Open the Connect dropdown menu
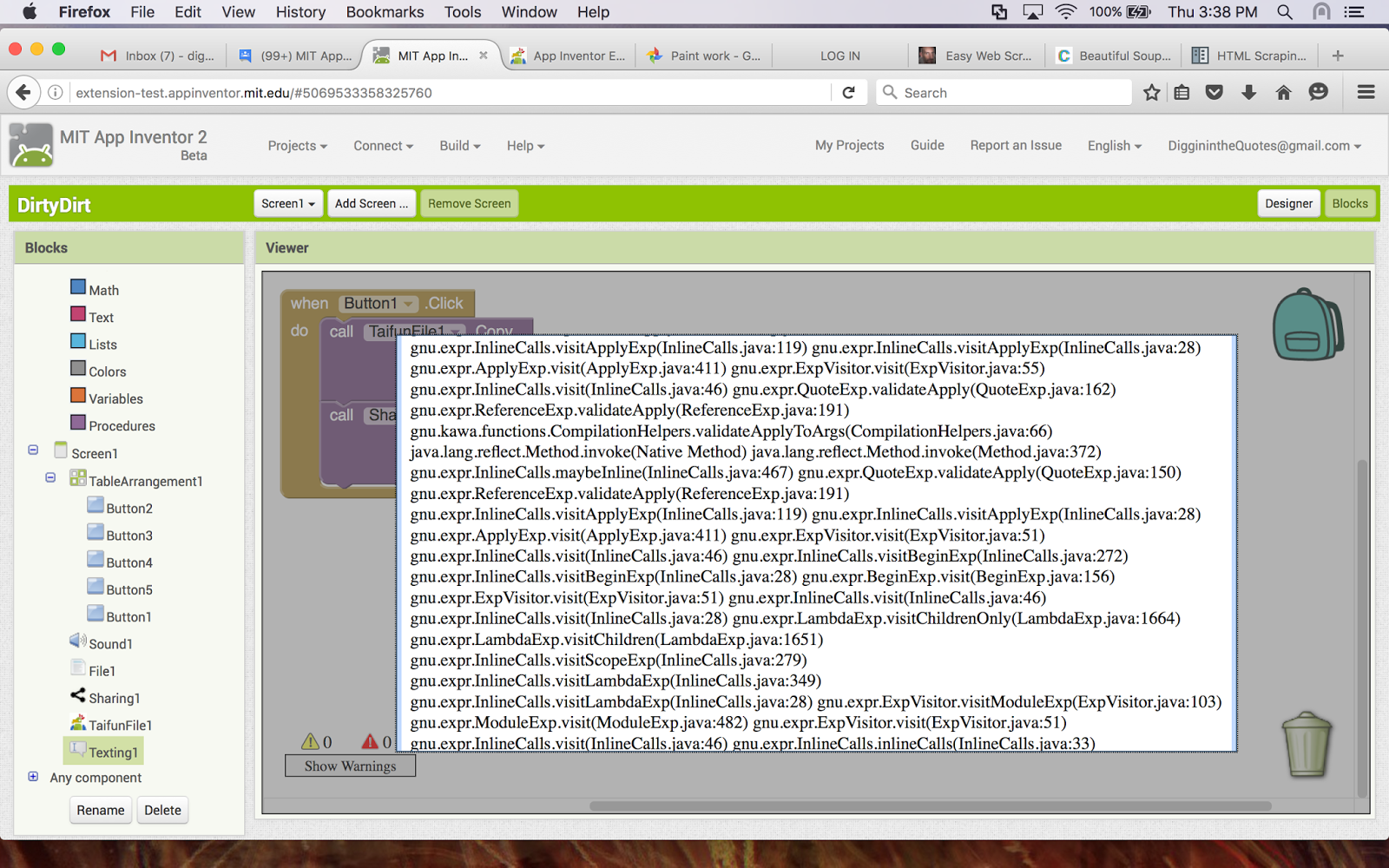Image resolution: width=1389 pixels, height=868 pixels. 383,146
